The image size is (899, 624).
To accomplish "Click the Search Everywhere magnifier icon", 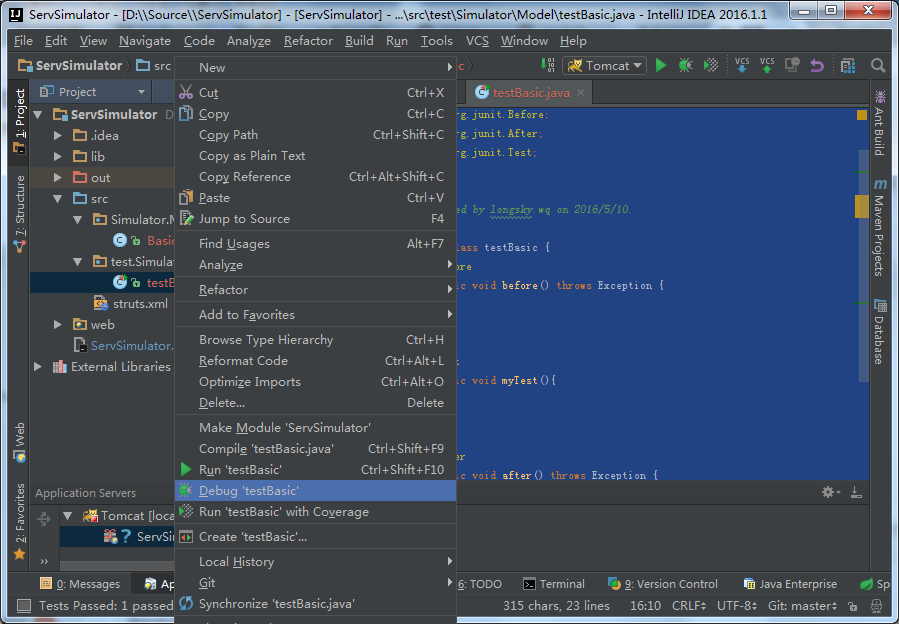I will pyautogui.click(x=878, y=65).
